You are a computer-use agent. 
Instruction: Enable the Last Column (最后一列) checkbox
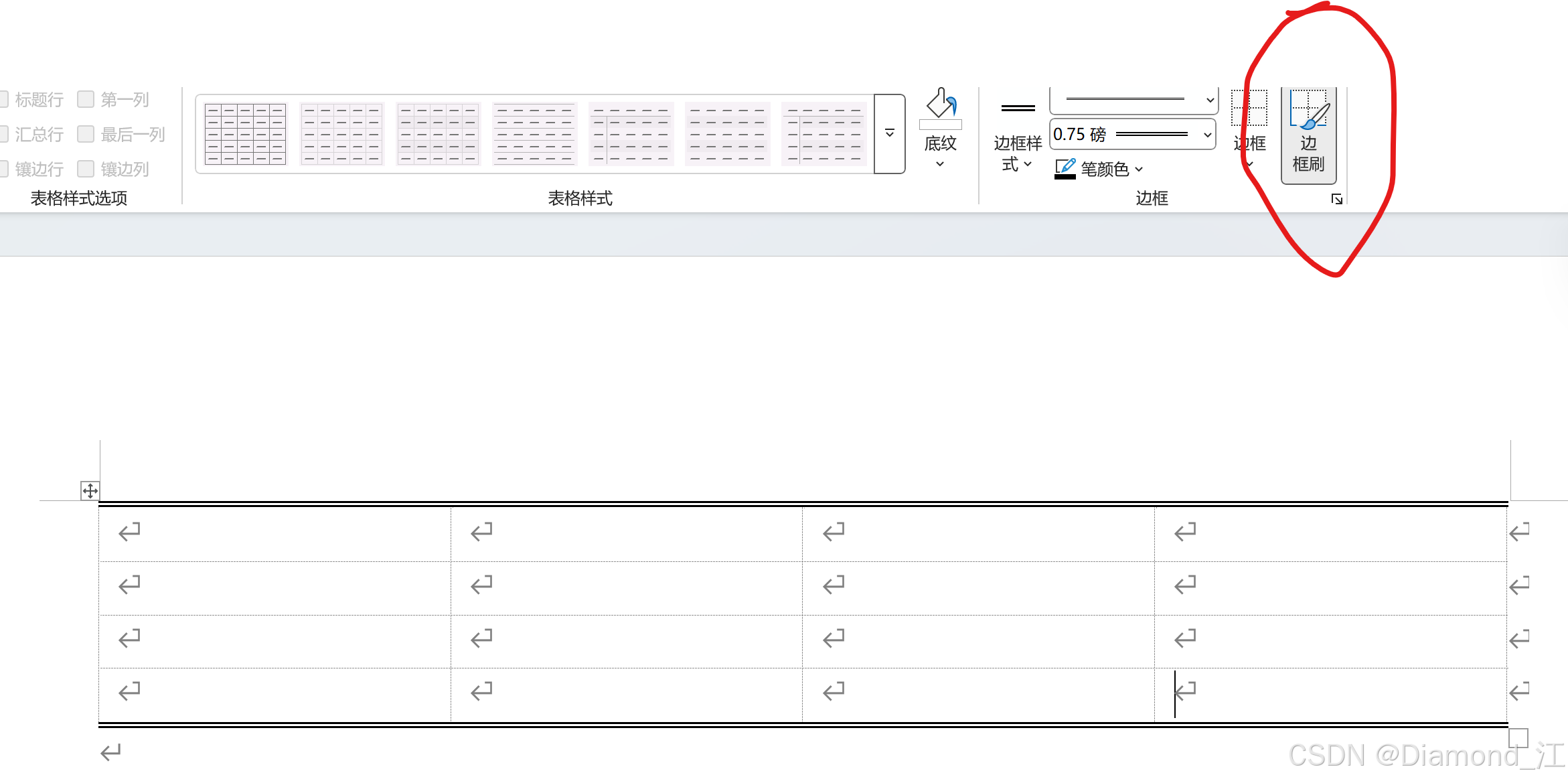[x=86, y=135]
